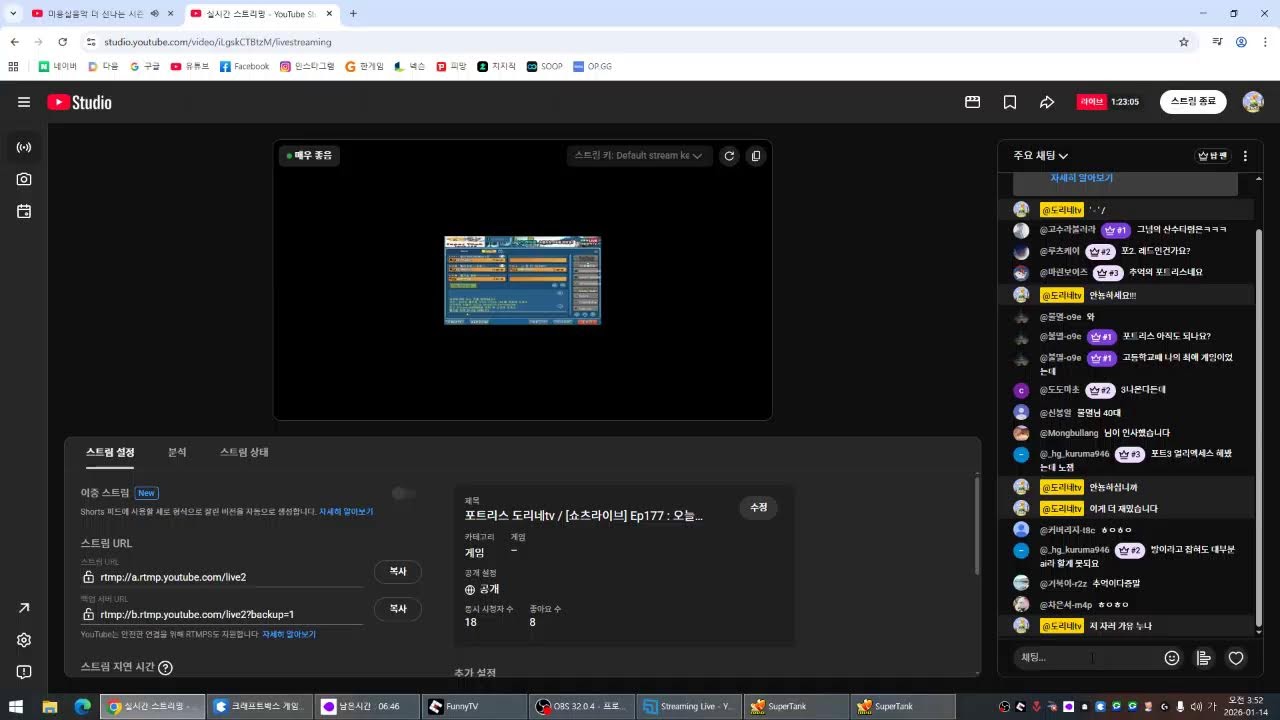Image resolution: width=1280 pixels, height=720 pixels.
Task: Open the OP.GG bookmark
Action: (x=593, y=66)
